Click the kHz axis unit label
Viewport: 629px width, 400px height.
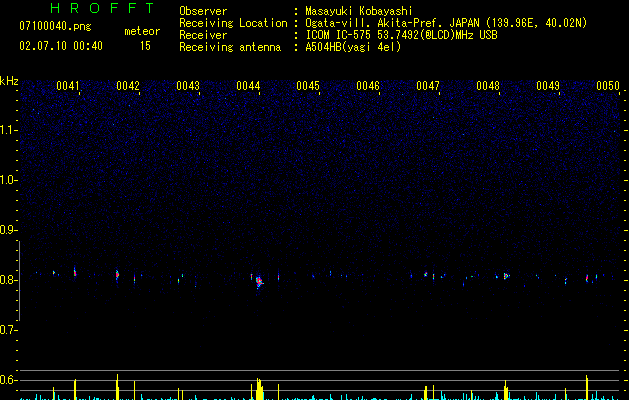tap(9, 81)
